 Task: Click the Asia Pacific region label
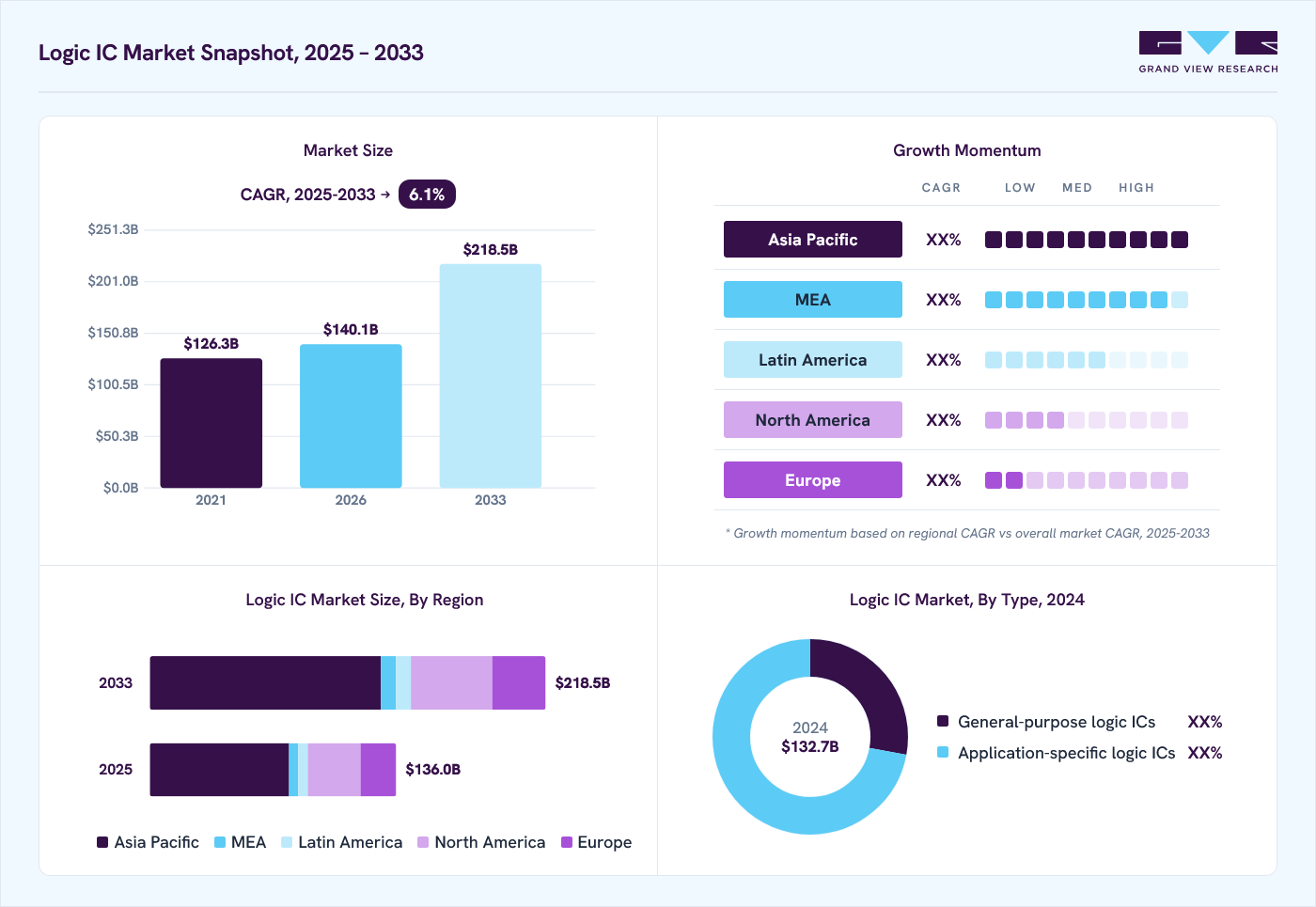[x=813, y=240]
